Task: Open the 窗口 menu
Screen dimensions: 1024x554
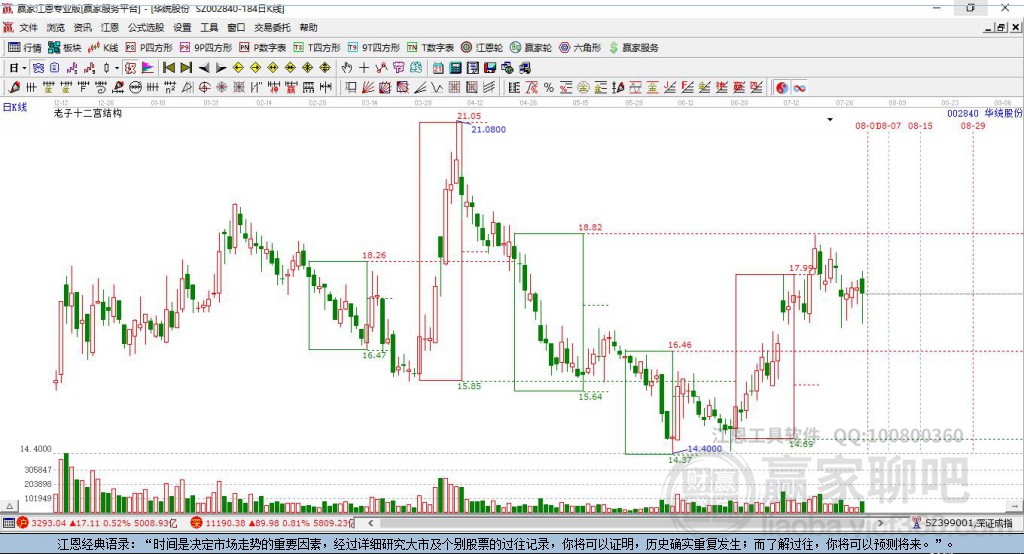Action: click(x=236, y=27)
